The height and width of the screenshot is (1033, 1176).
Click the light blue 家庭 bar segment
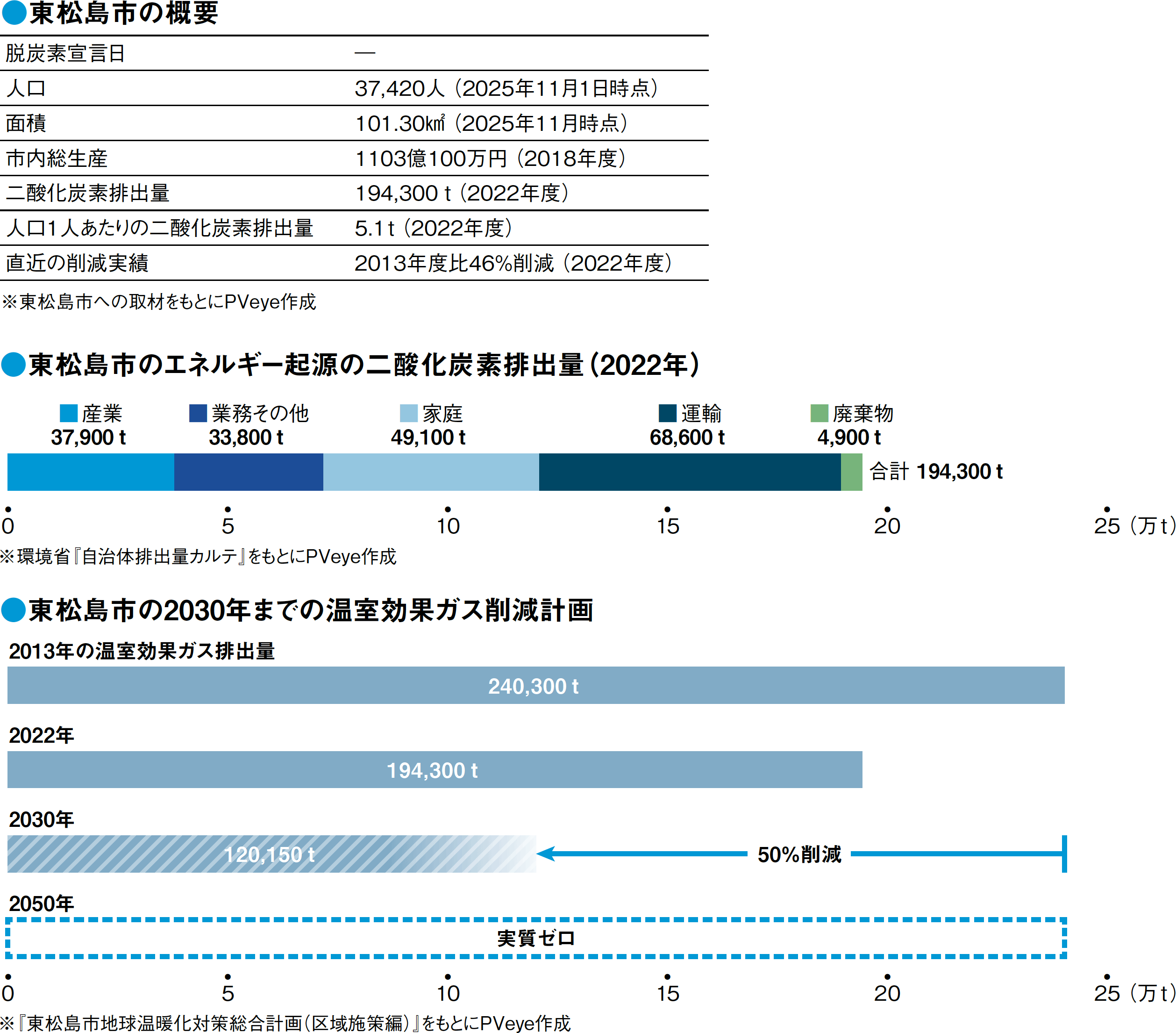pos(431,472)
